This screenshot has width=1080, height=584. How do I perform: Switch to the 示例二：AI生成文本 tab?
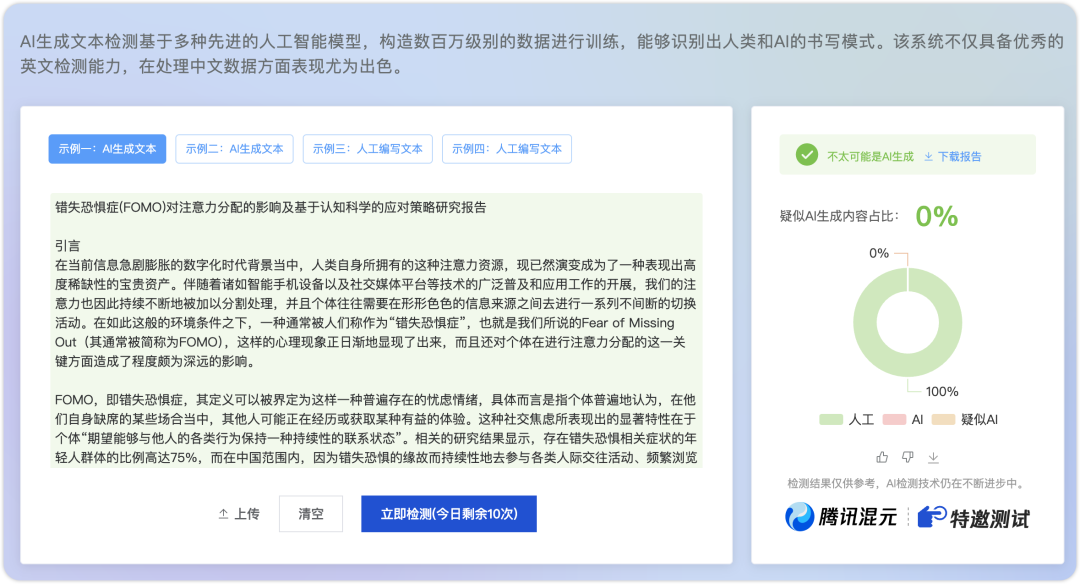pyautogui.click(x=235, y=148)
